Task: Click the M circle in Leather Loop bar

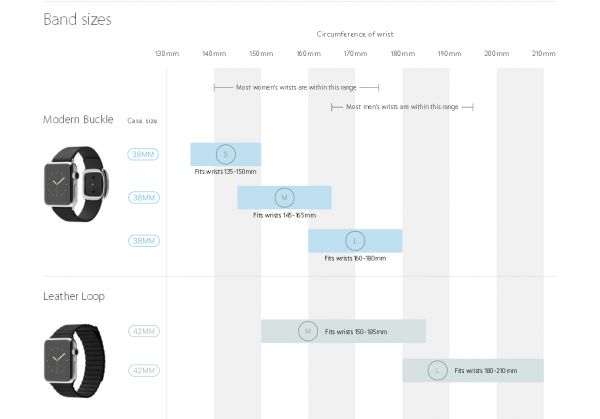Action: [308, 331]
